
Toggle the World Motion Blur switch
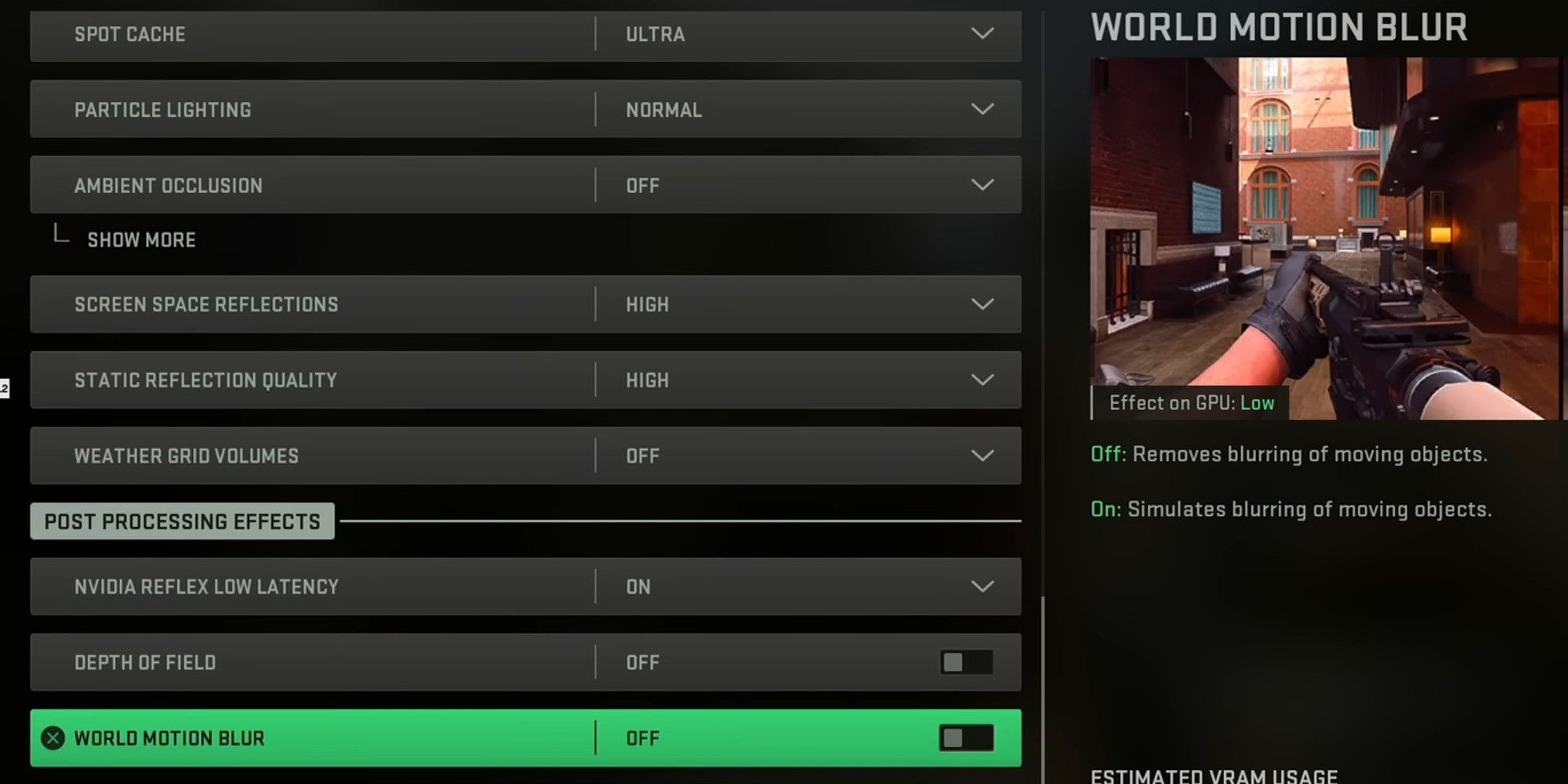[967, 738]
